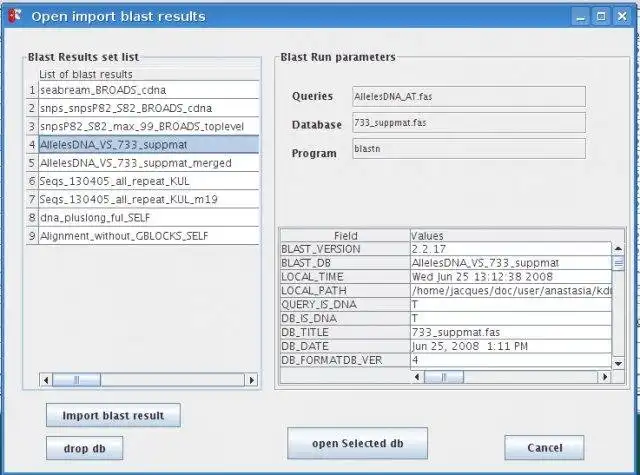Click Jun 25, 2008 1:11 PM value
Screen dimensions: 640x475
coord(511,346)
